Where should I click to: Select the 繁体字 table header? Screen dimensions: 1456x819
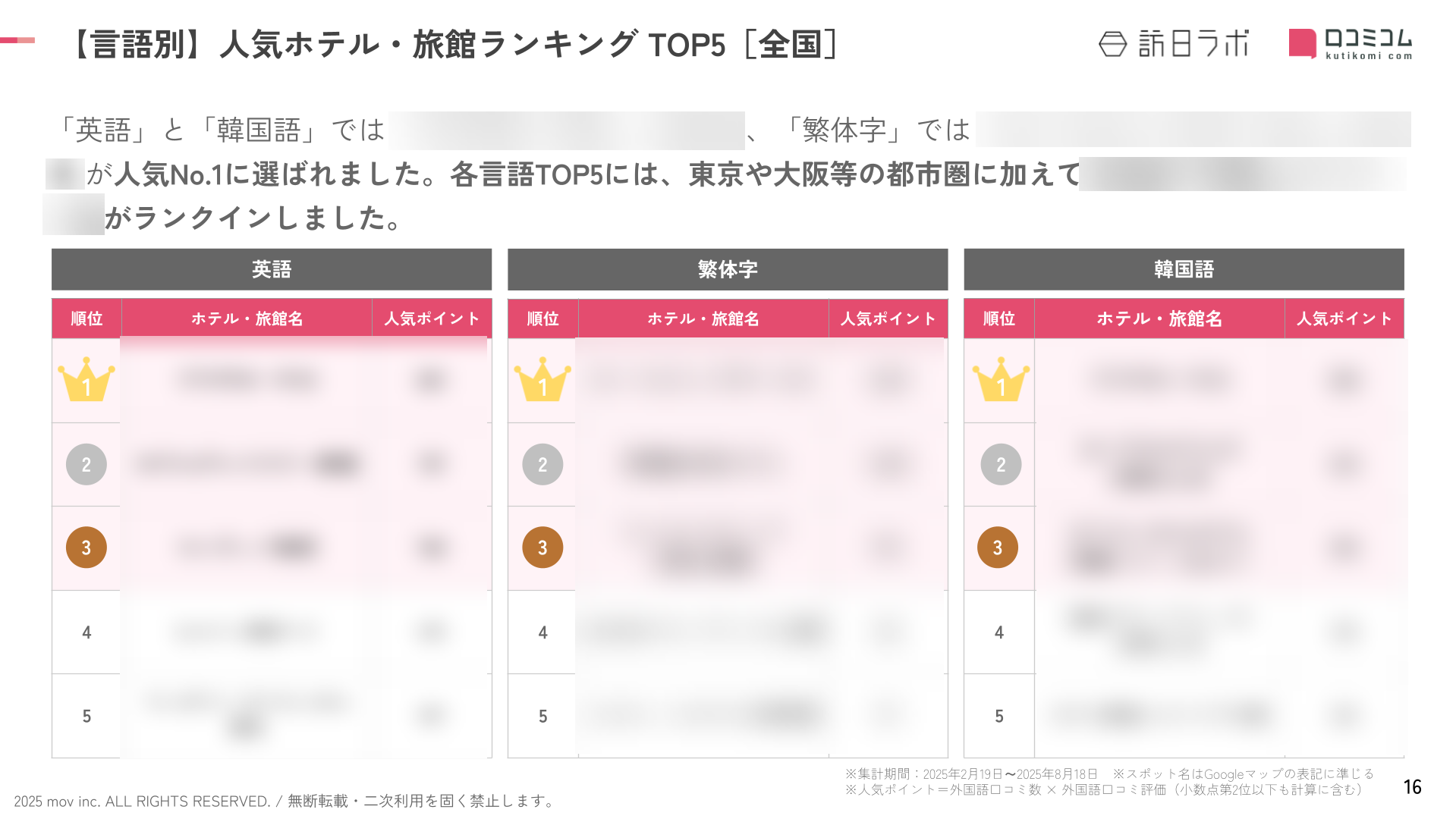coord(728,269)
